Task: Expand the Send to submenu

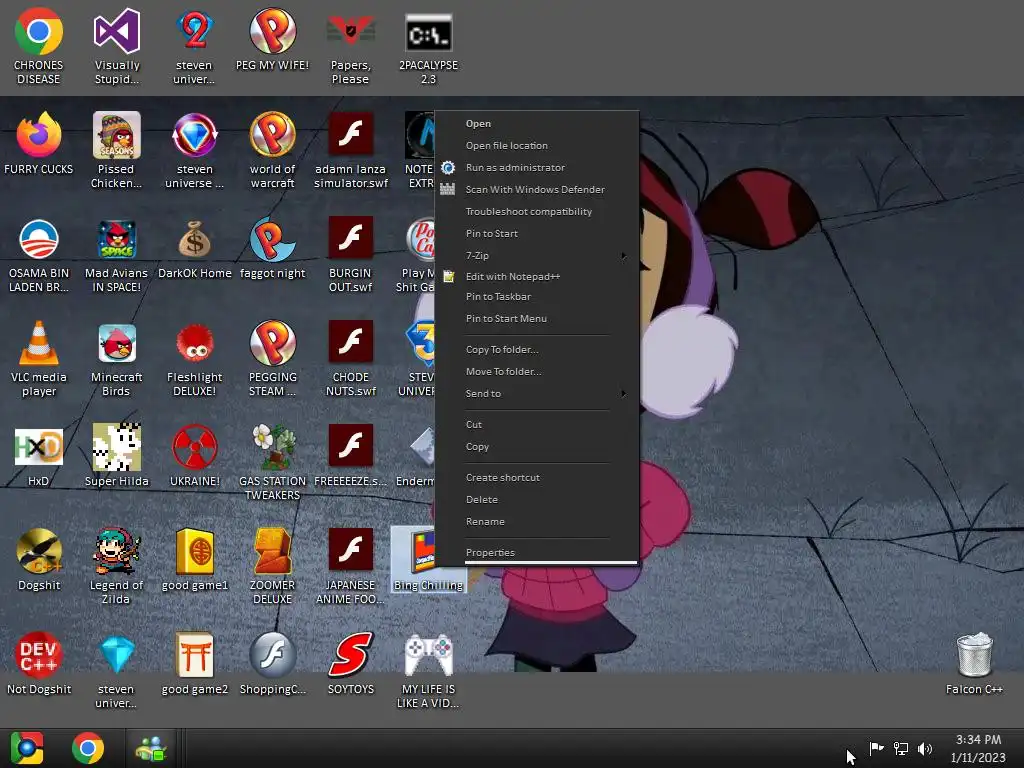Action: [537, 394]
